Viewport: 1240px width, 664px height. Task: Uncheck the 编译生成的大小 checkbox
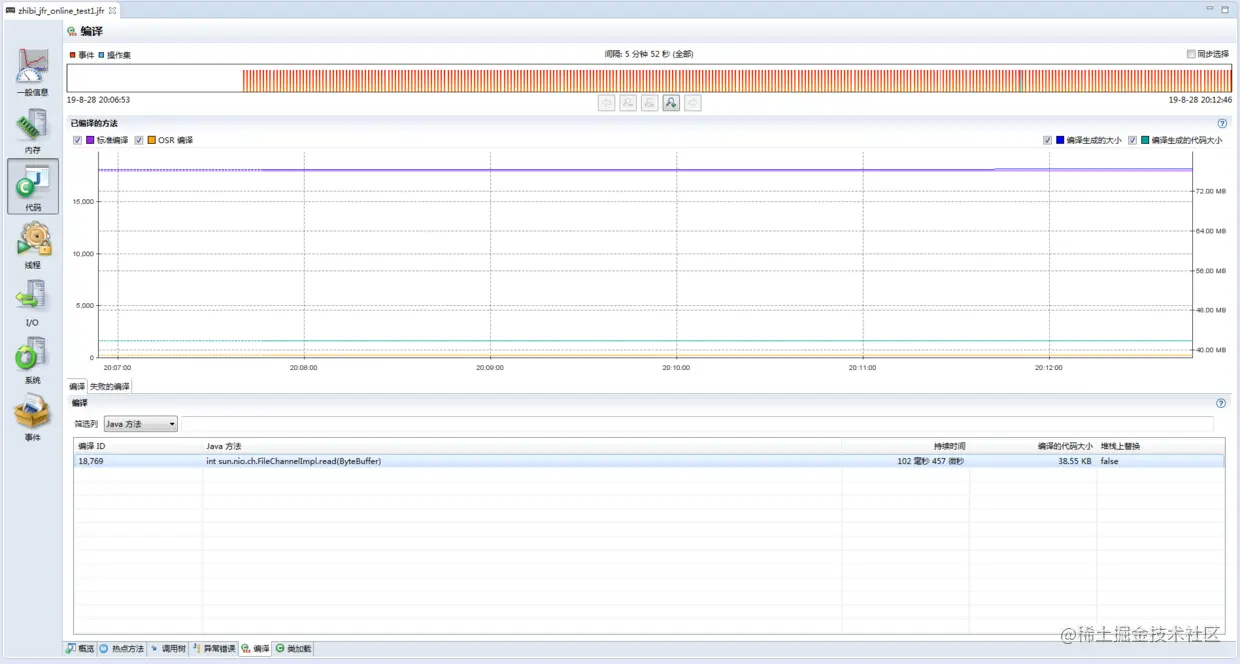(1047, 140)
